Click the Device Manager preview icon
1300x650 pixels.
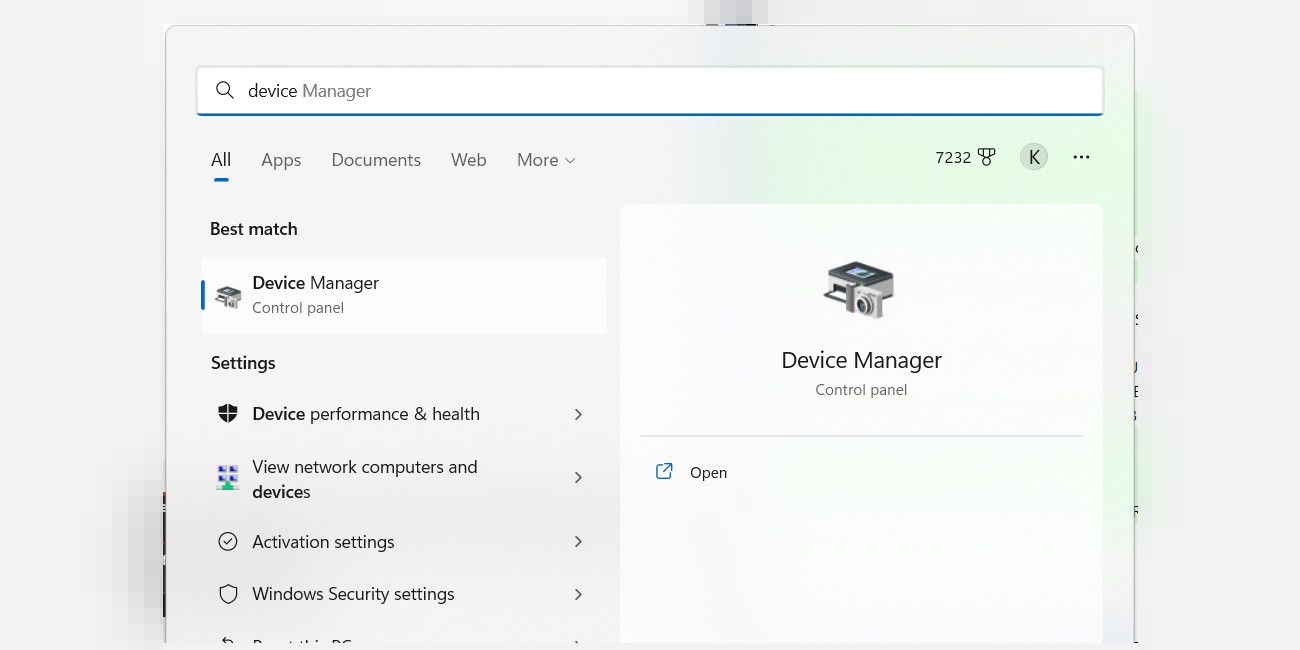click(861, 289)
